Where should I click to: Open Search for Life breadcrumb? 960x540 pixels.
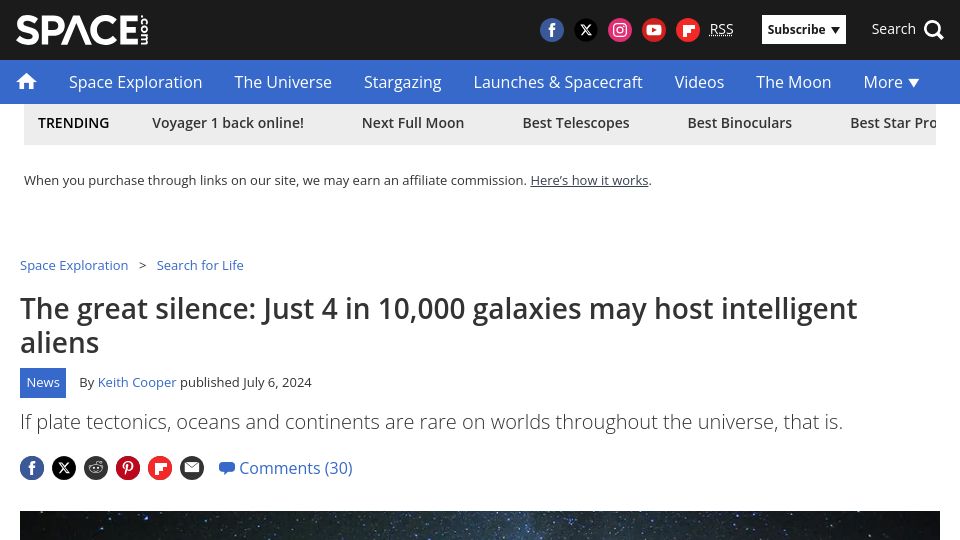[x=200, y=266]
